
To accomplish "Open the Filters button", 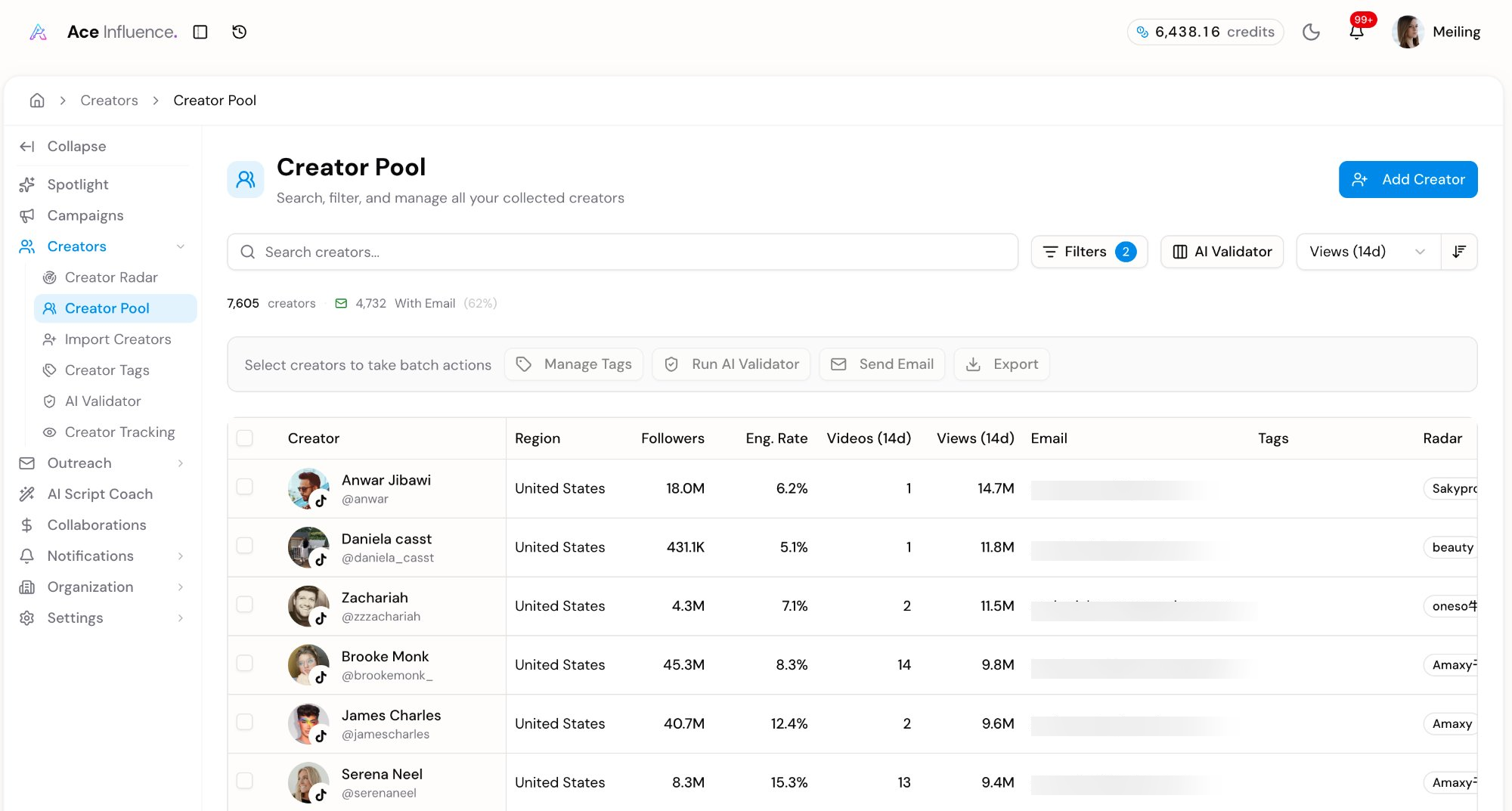I will [x=1089, y=252].
